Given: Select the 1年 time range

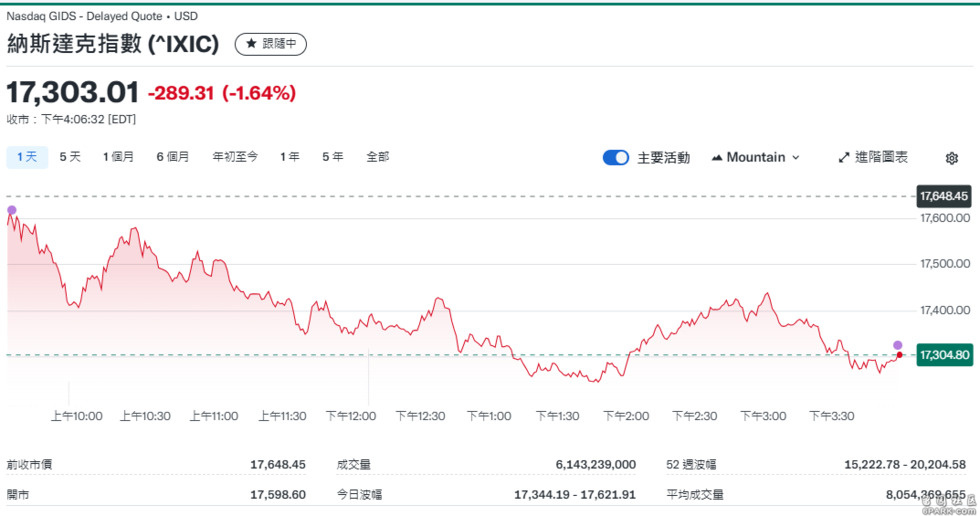Looking at the screenshot, I should pos(289,157).
